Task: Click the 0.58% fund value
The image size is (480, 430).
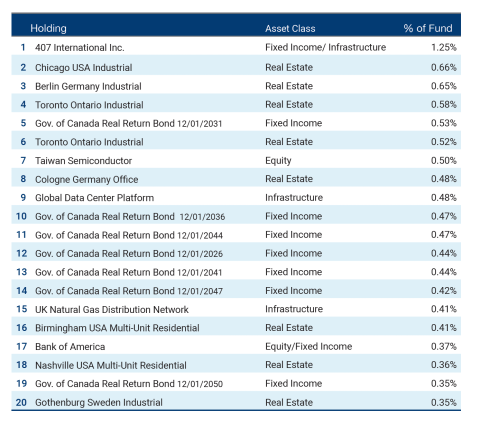Action: point(444,105)
